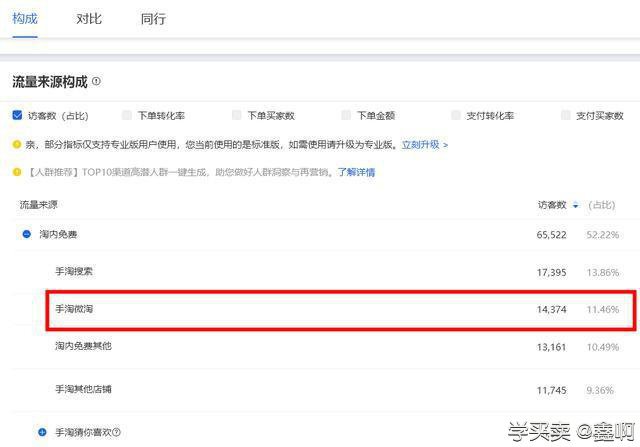Open the 了解详情 link
The width and height of the screenshot is (640, 447).
pos(356,172)
